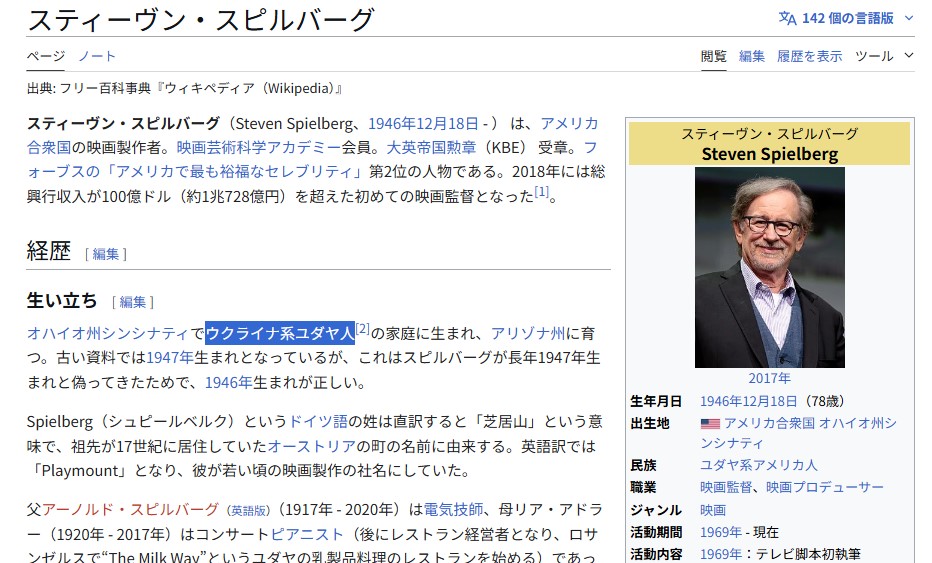This screenshot has width=932, height=563.
Task: Open 1969年 link in 活動期間 row
Action: point(721,532)
